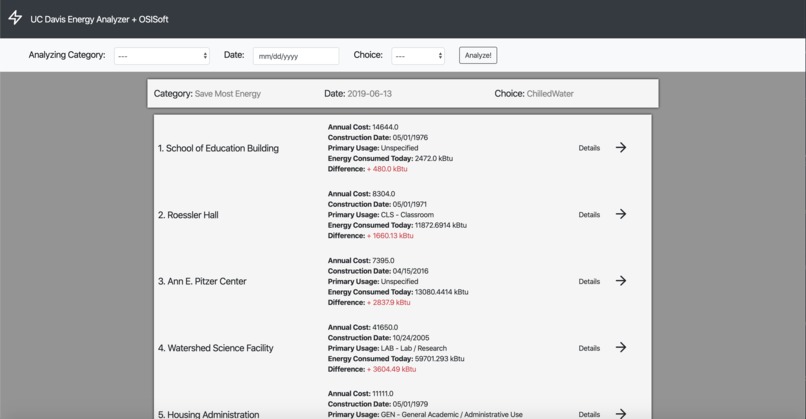Viewport: 806px width, 419px height.
Task: Click the Analyze! button
Action: tap(478, 56)
